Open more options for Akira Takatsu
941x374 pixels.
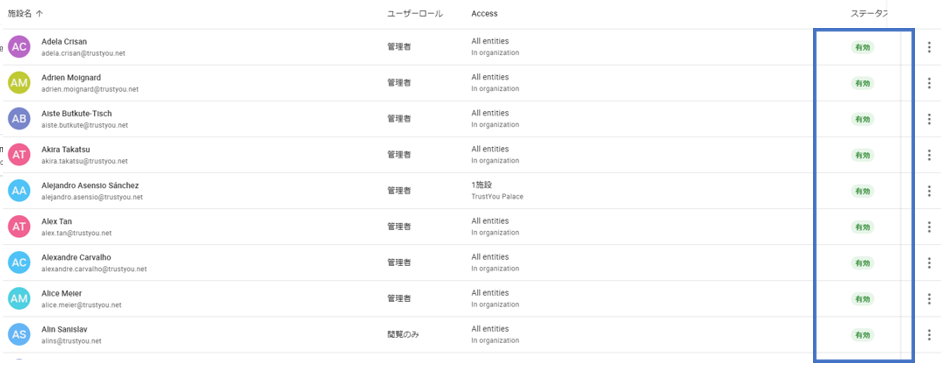[929, 155]
